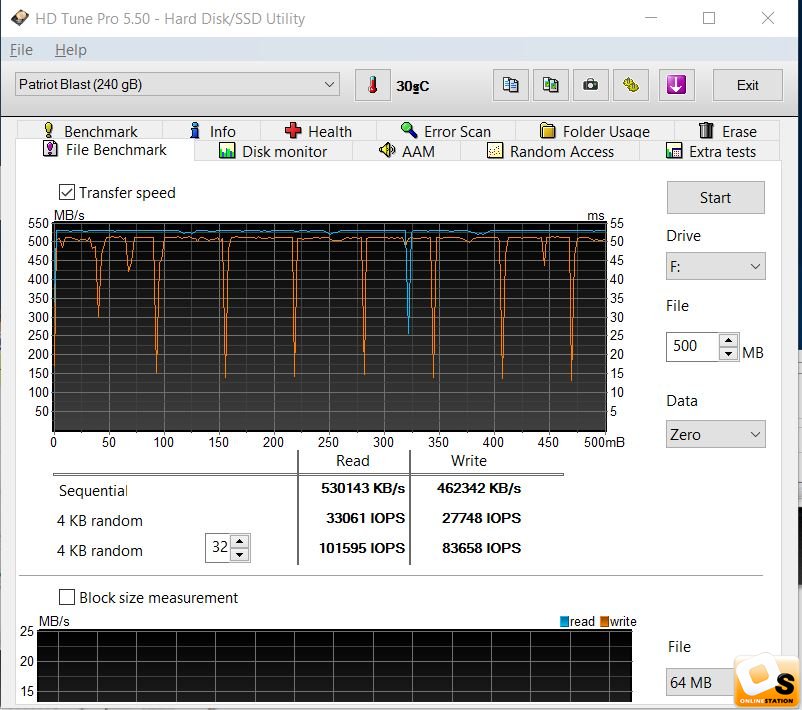Image resolution: width=802 pixels, height=710 pixels.
Task: Switch to the Info tab
Action: click(x=212, y=131)
